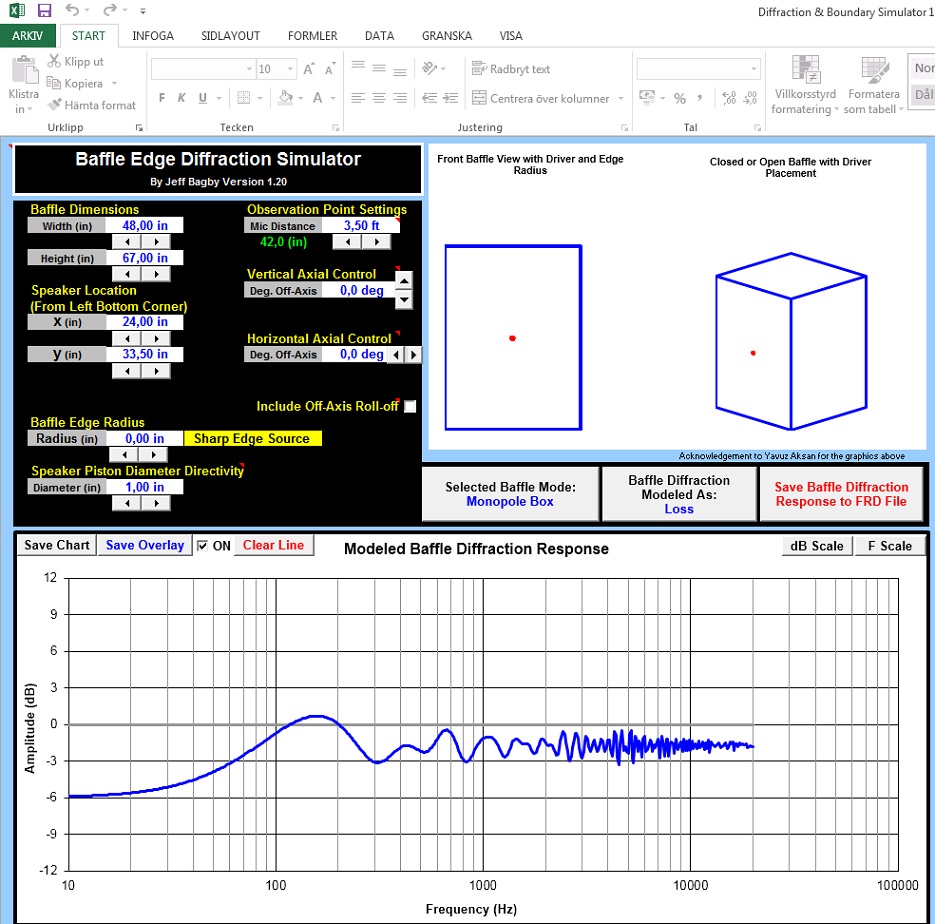Expand Tecken group dialog launcher

336,128
